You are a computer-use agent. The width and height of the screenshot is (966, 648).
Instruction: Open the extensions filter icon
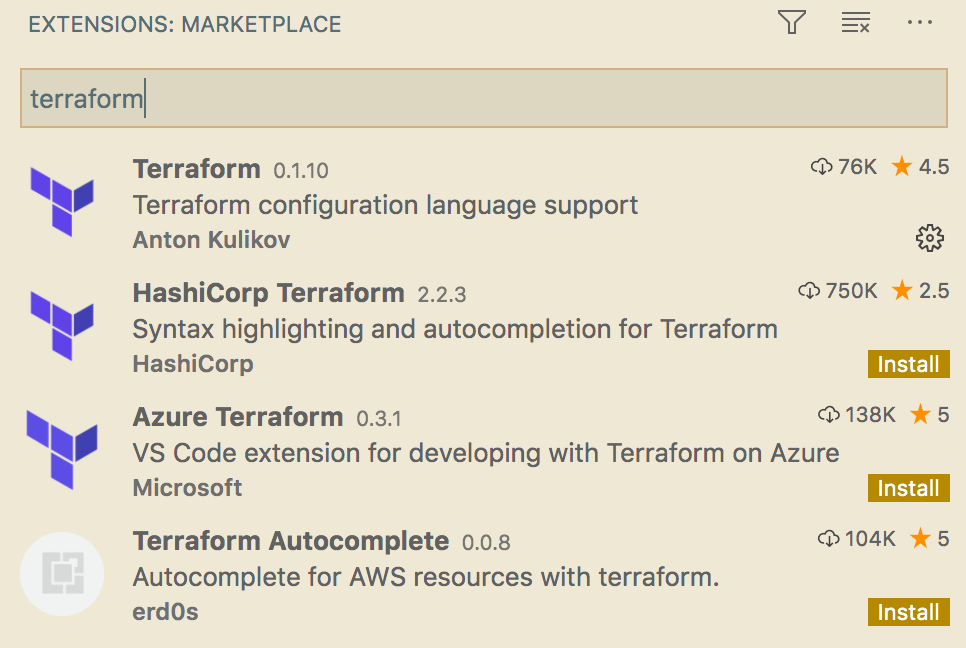coord(792,23)
